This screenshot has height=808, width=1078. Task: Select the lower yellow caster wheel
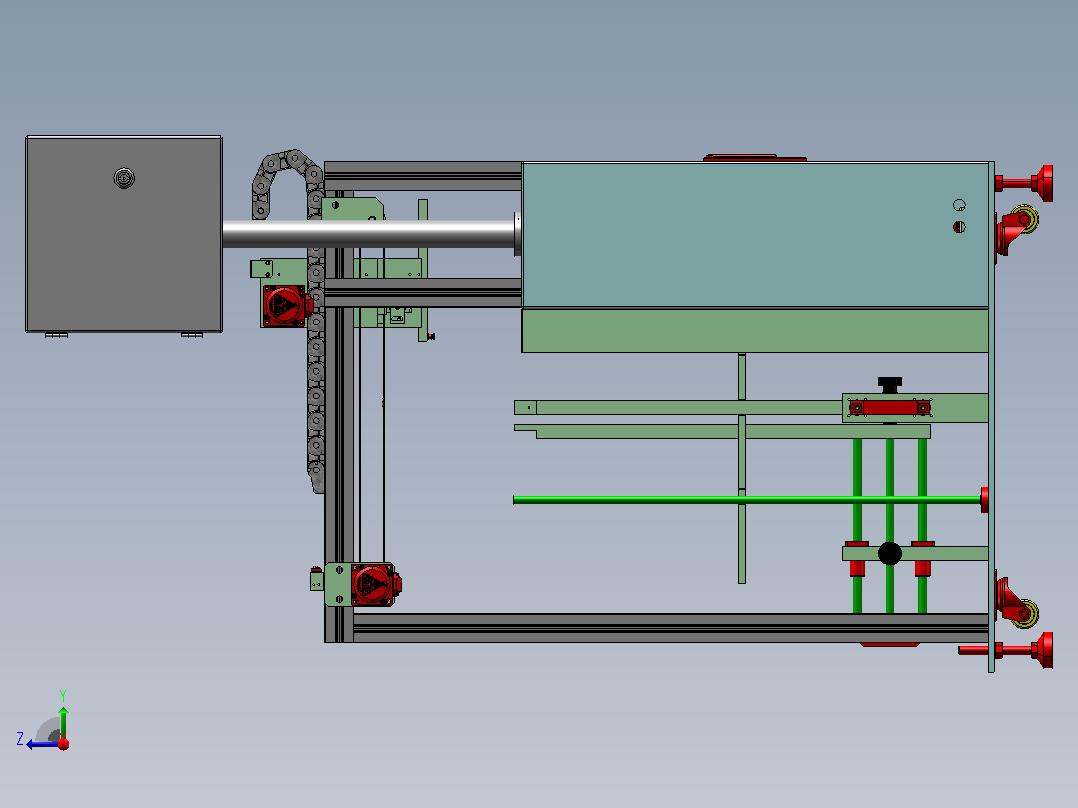point(1025,613)
